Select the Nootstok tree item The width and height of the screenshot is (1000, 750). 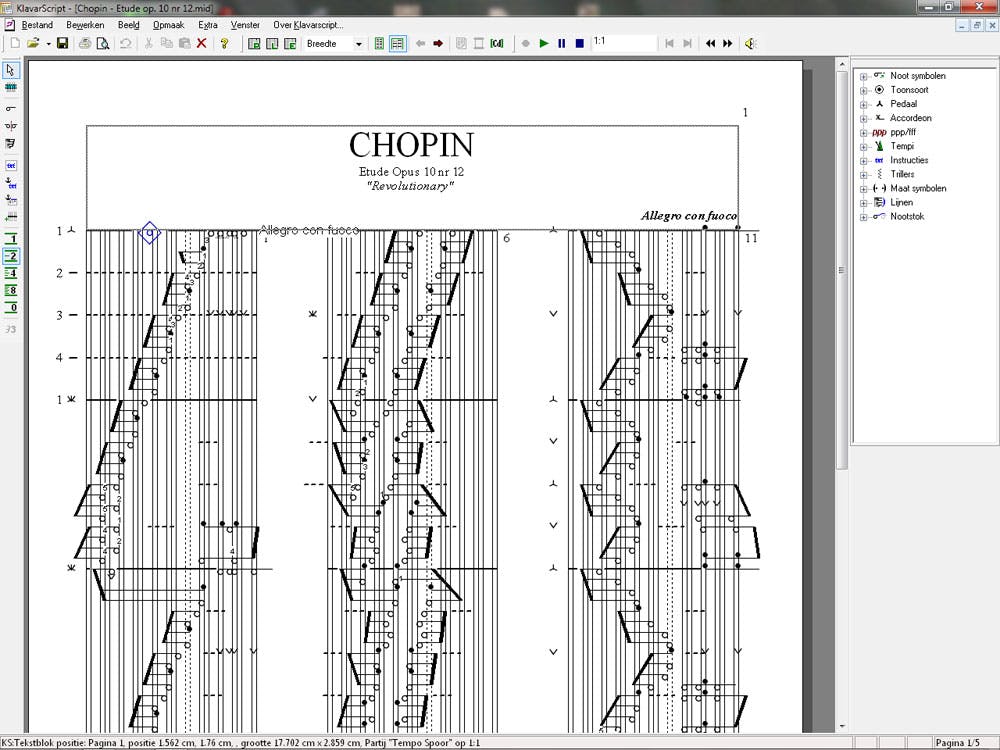pos(907,216)
